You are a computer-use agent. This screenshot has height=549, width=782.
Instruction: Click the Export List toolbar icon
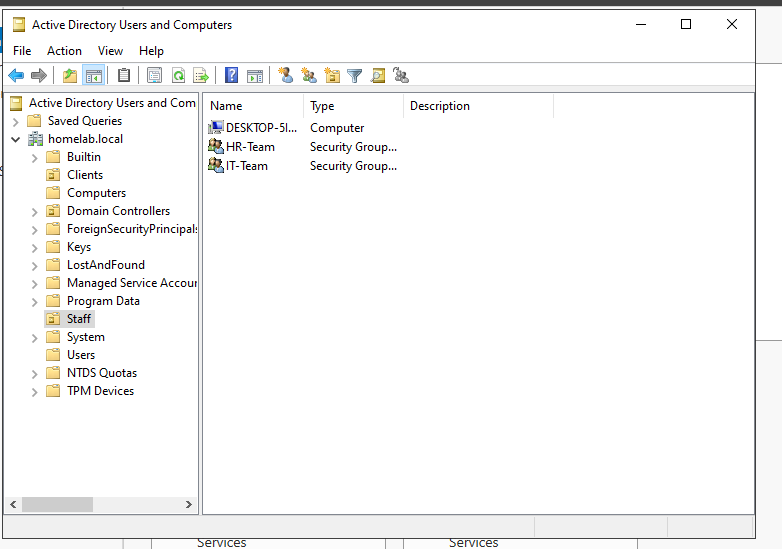coord(201,75)
